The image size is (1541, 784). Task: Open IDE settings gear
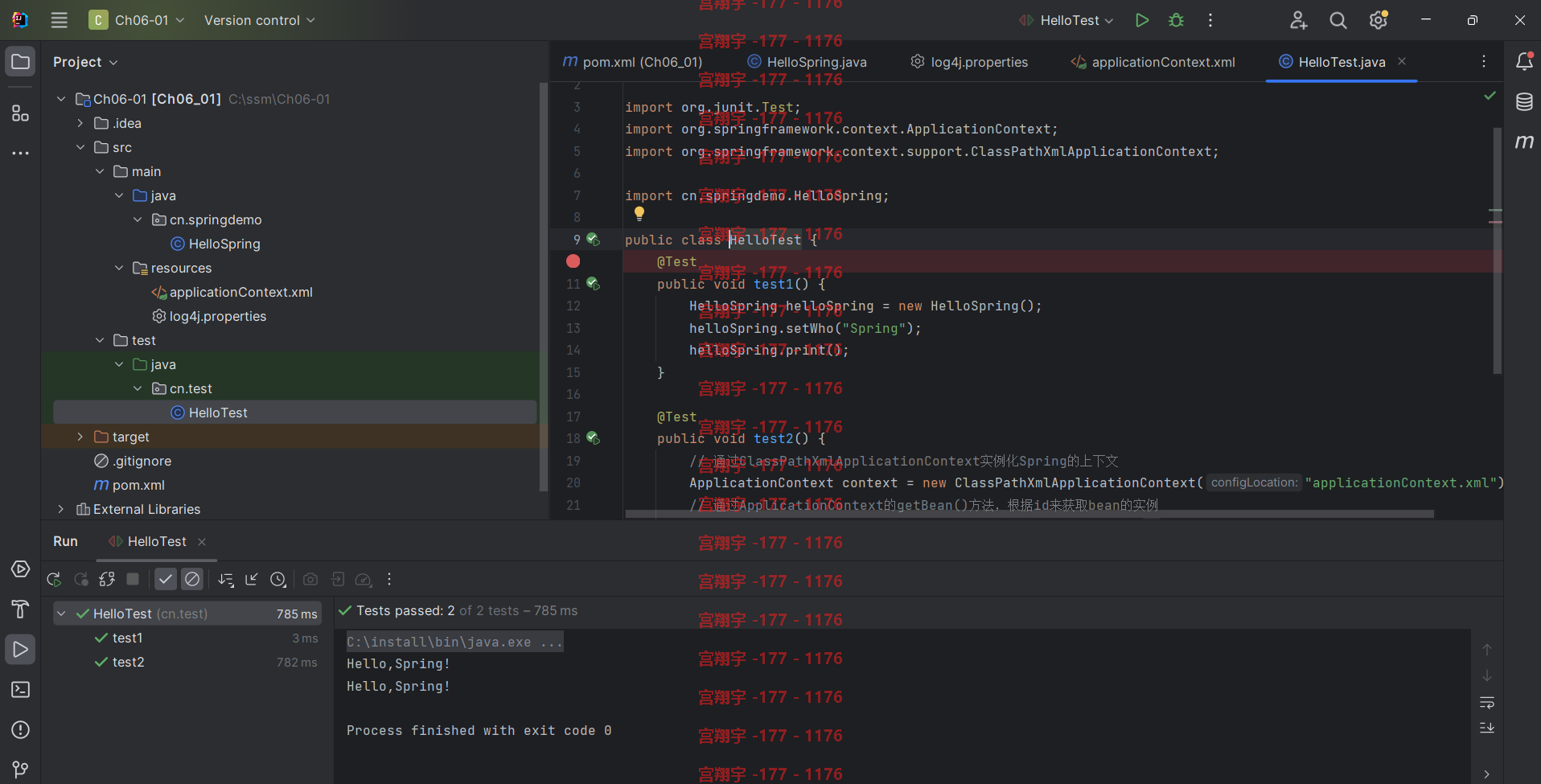[x=1379, y=20]
